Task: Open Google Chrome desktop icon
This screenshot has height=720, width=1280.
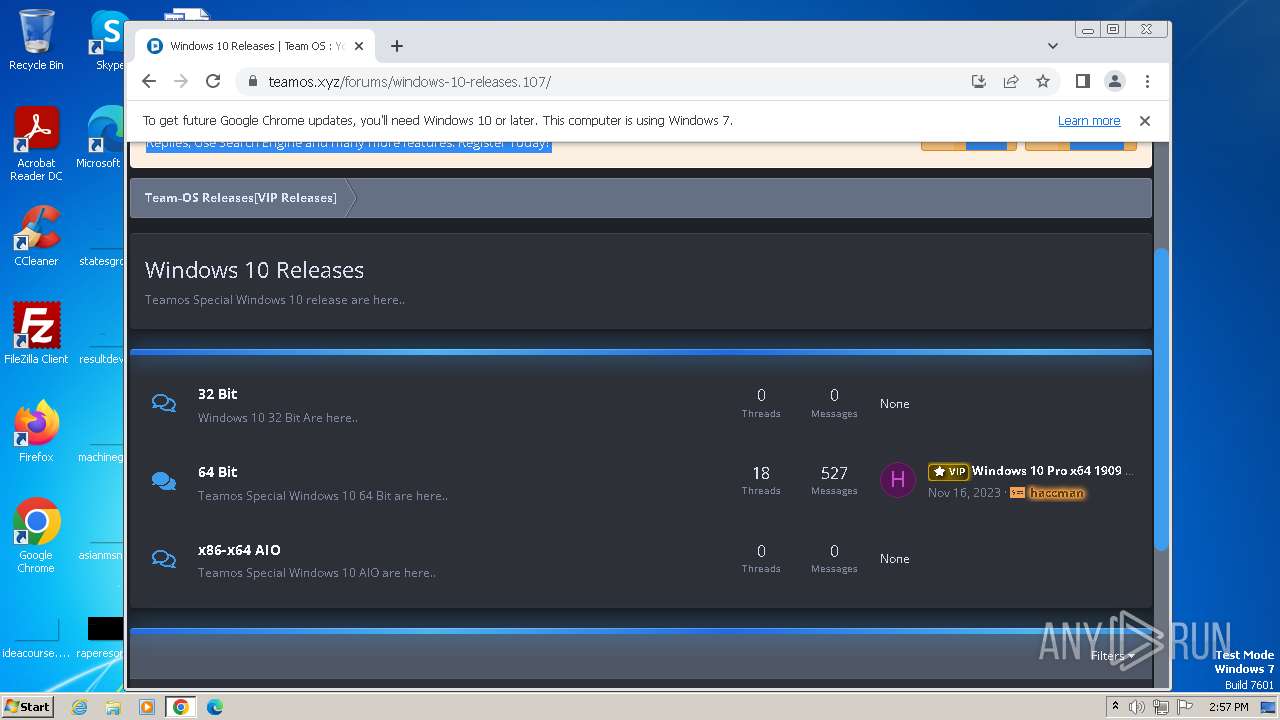Action: (36, 536)
